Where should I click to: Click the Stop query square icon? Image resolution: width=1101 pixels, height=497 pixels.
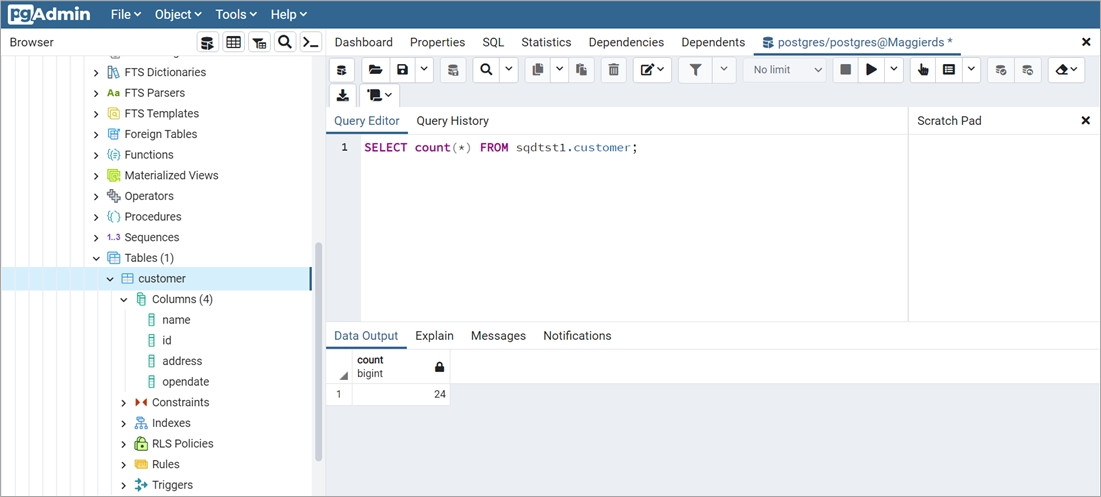(x=845, y=69)
